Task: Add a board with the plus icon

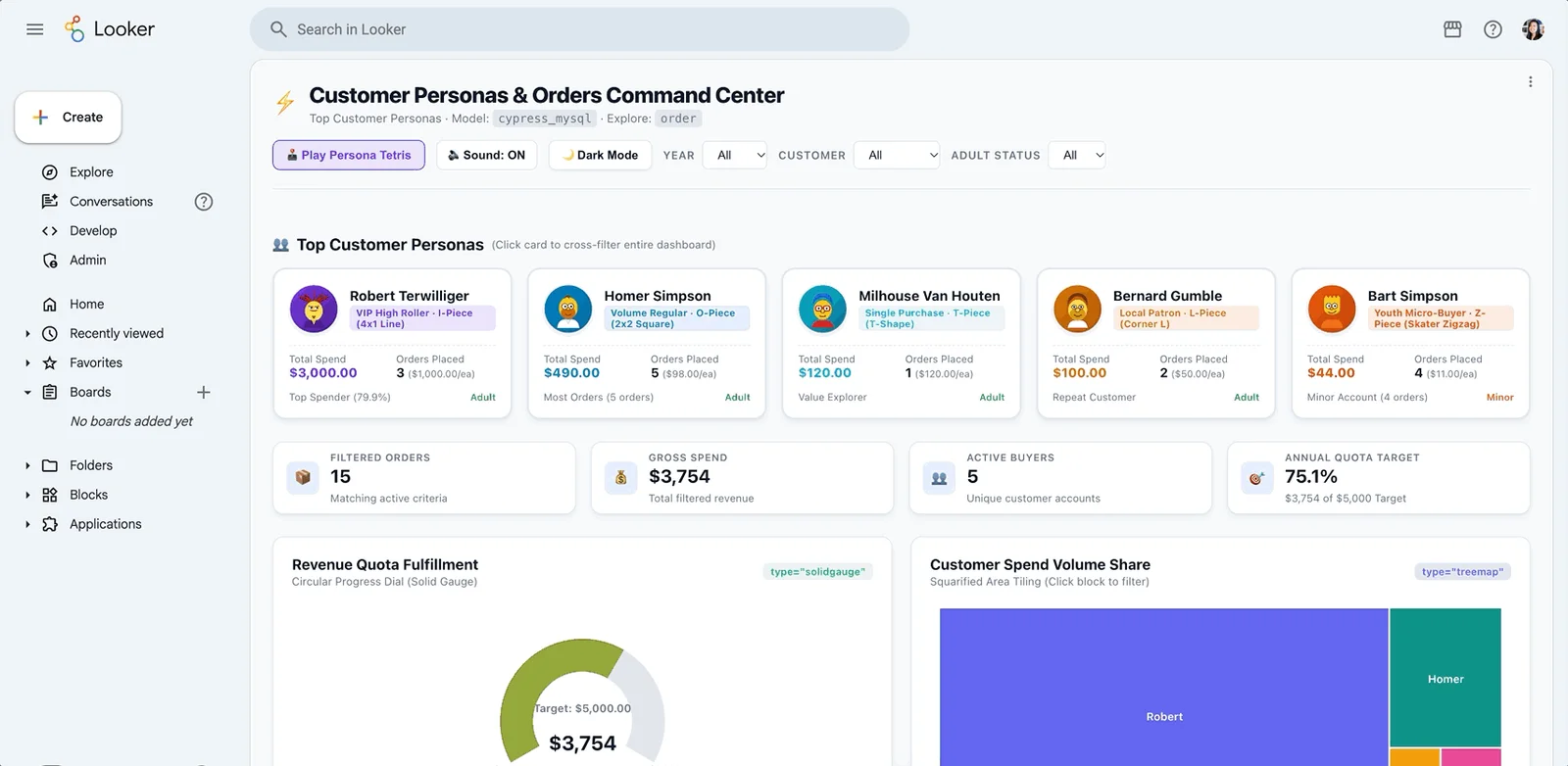Action: 204,392
